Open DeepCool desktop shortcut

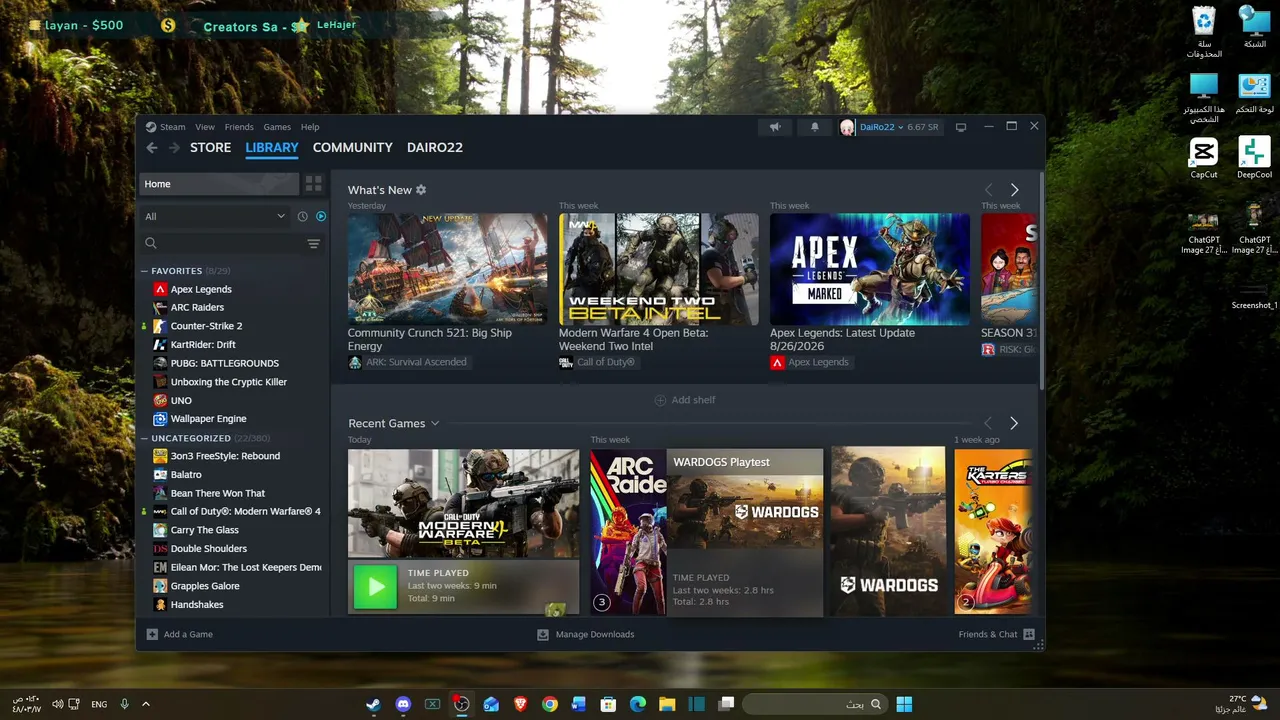click(x=1254, y=157)
